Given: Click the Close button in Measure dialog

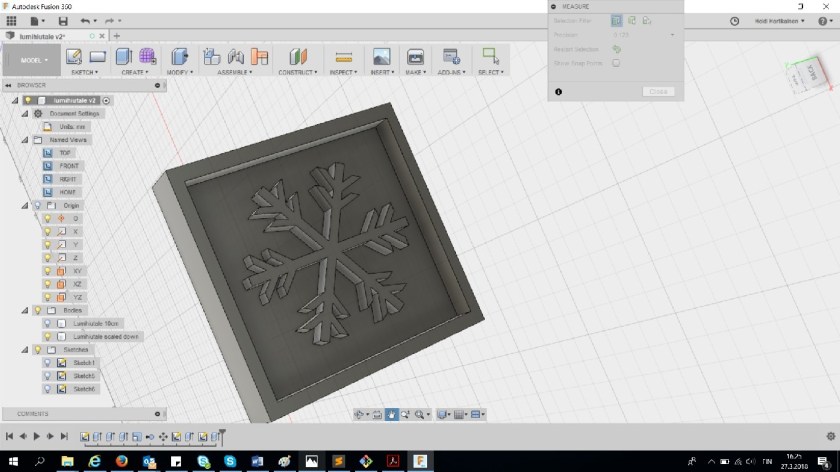Looking at the screenshot, I should [658, 91].
